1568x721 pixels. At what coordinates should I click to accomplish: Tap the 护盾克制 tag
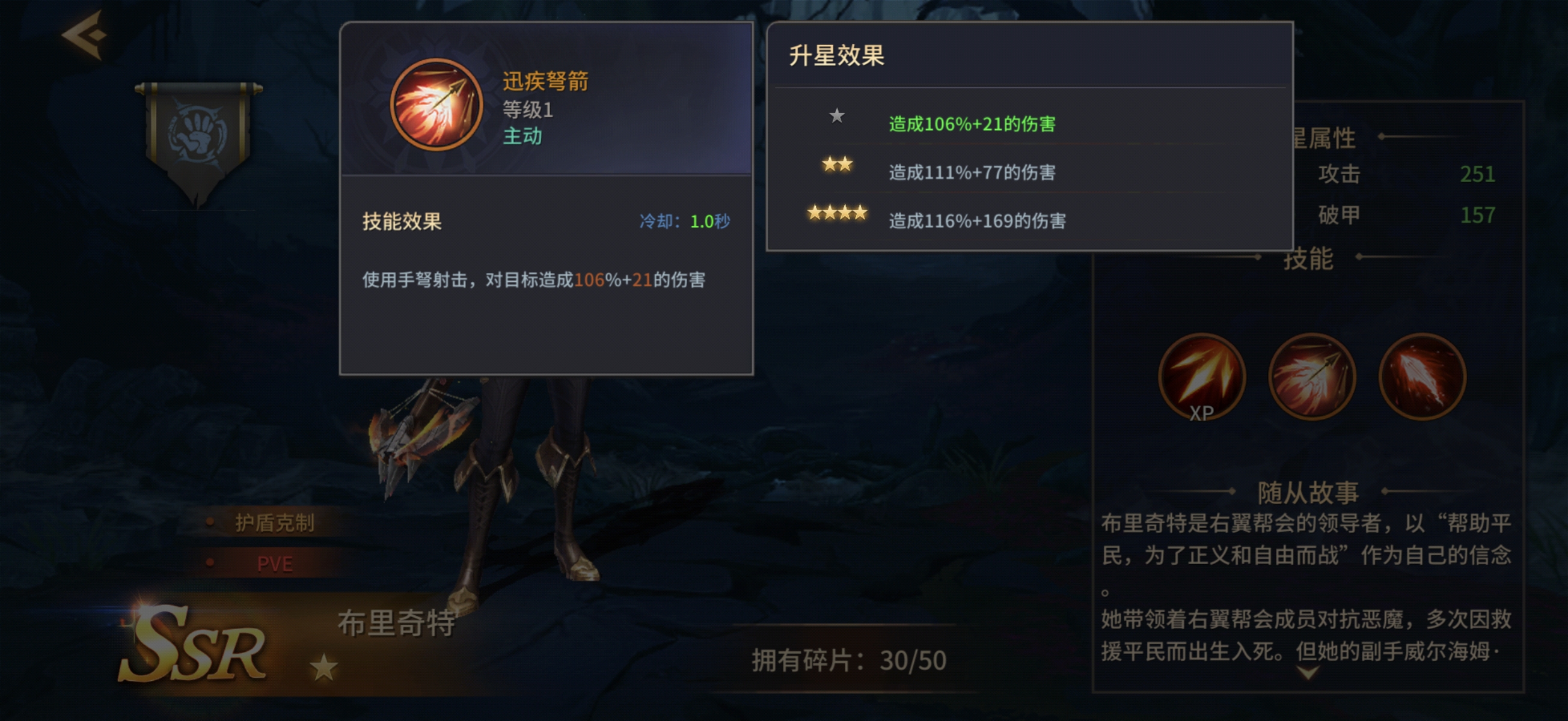[275, 523]
